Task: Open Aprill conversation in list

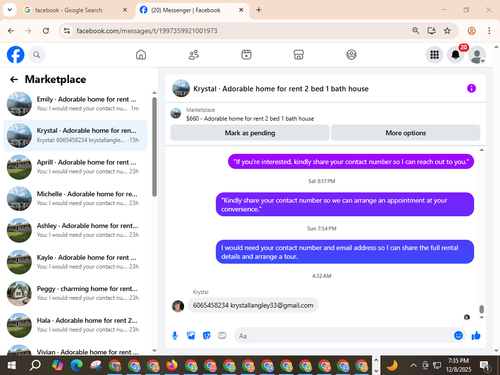Action: tap(76, 167)
